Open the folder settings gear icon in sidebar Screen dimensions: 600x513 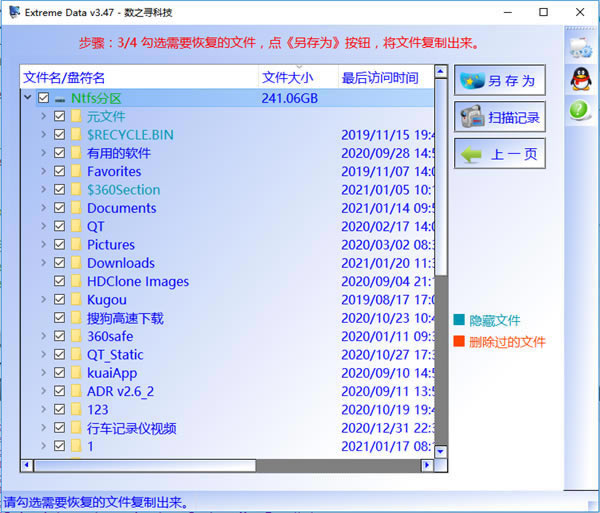[580, 47]
